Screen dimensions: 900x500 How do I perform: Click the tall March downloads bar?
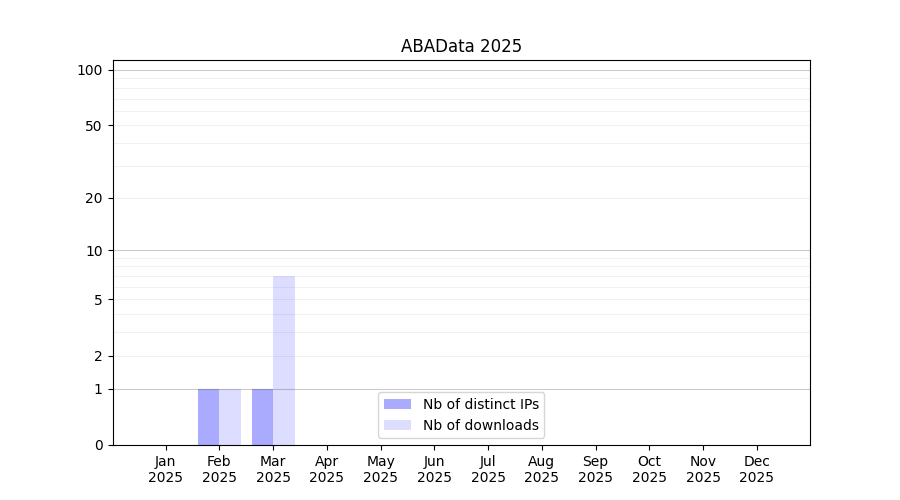284,360
